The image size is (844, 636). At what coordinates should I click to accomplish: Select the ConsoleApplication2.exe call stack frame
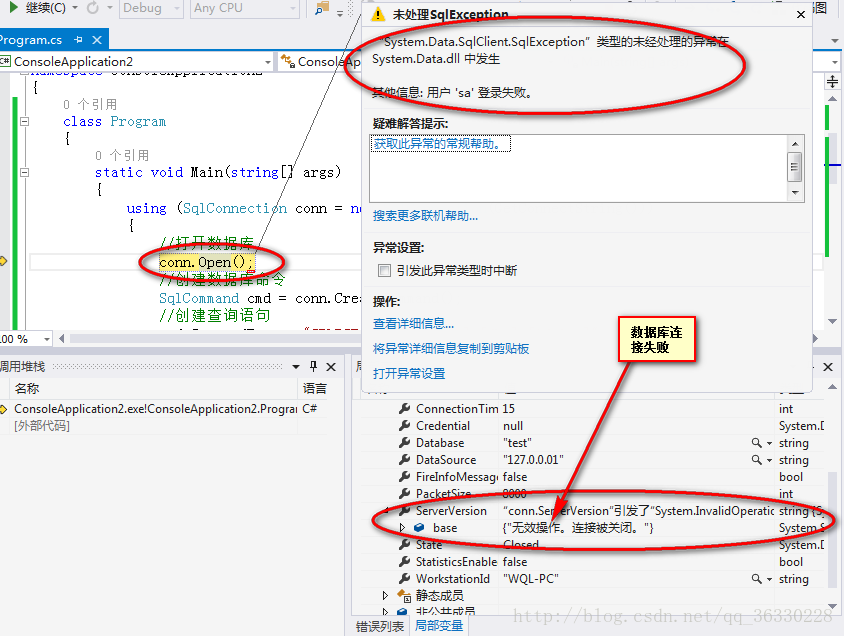[156, 409]
